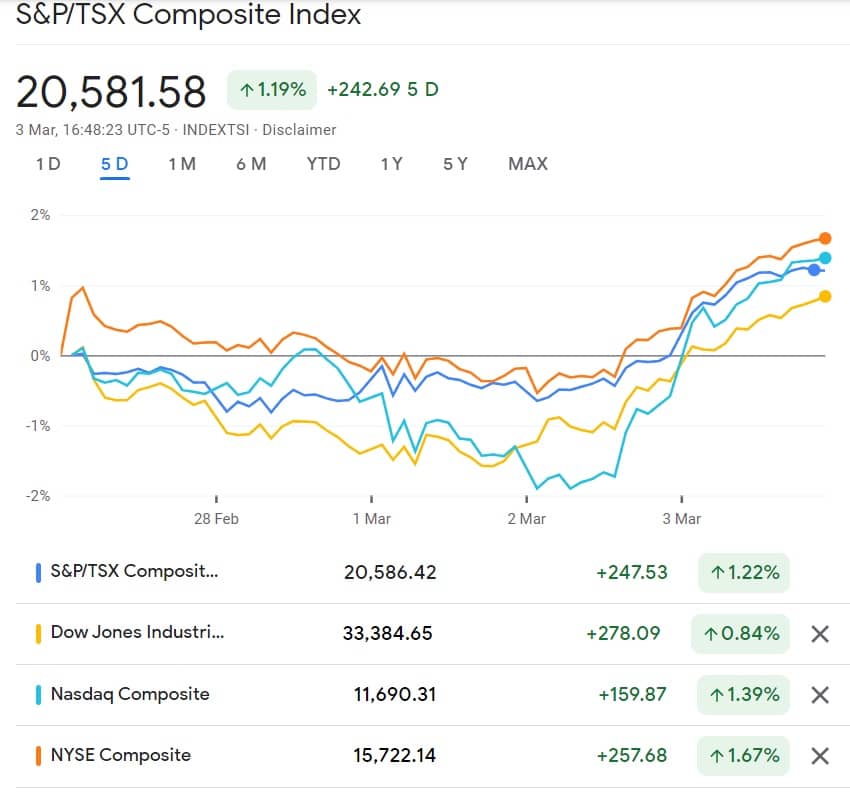Click the 2% axis label
Viewport: 850px width, 797px height.
click(41, 215)
